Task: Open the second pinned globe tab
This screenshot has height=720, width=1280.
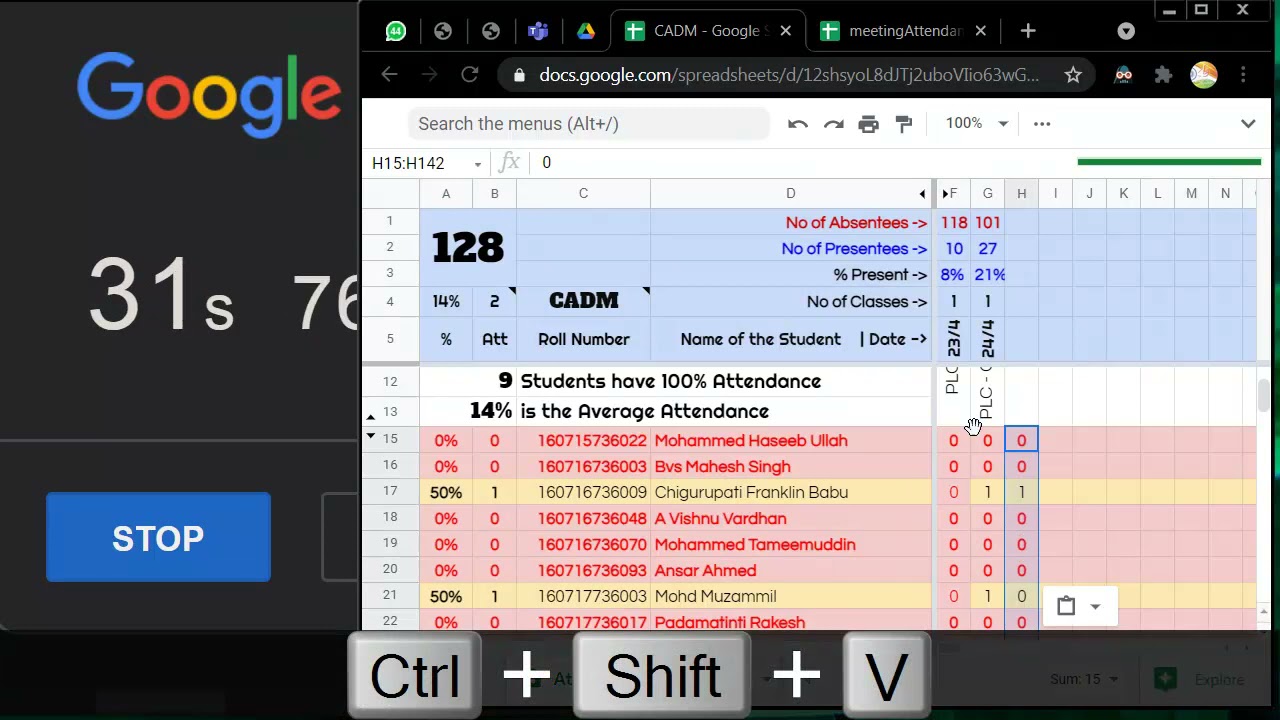Action: [443, 31]
